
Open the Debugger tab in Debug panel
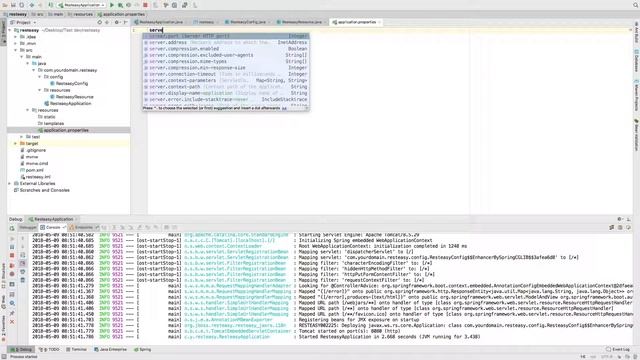point(27,227)
